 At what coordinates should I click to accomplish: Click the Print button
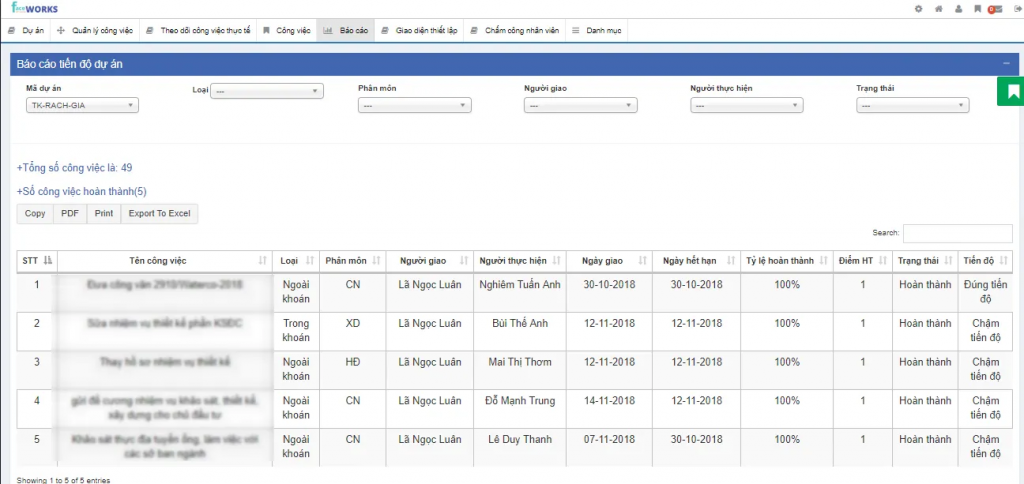(104, 214)
